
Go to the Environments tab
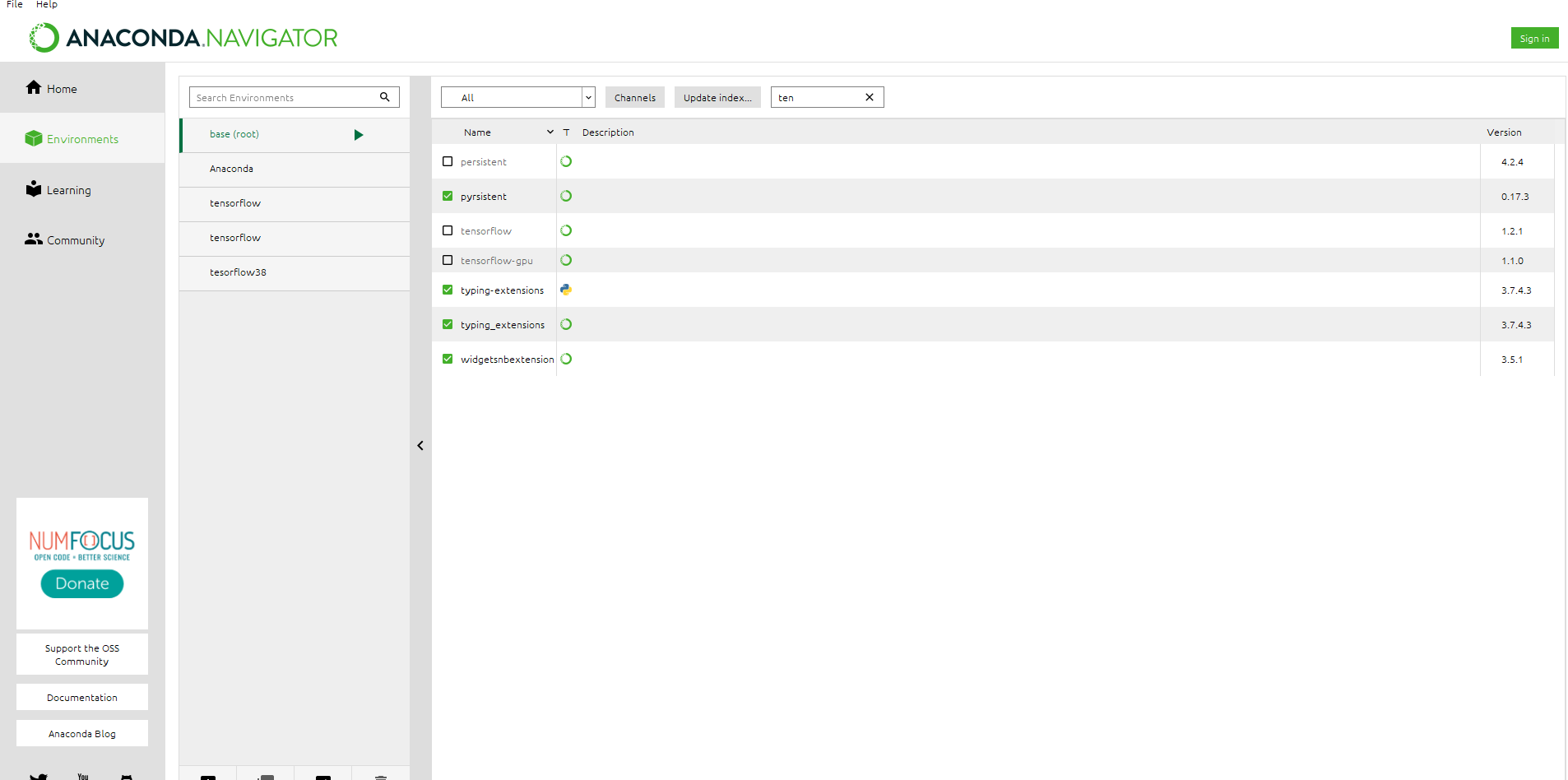tap(82, 138)
